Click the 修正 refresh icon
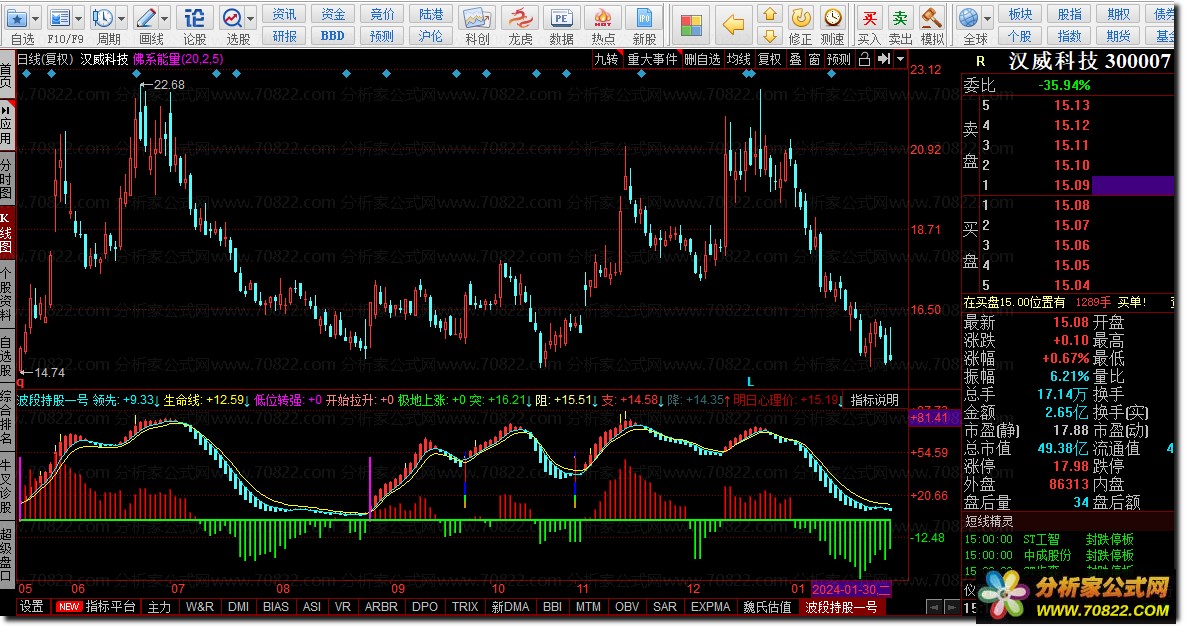This screenshot has height=627, width=1186. pos(801,17)
